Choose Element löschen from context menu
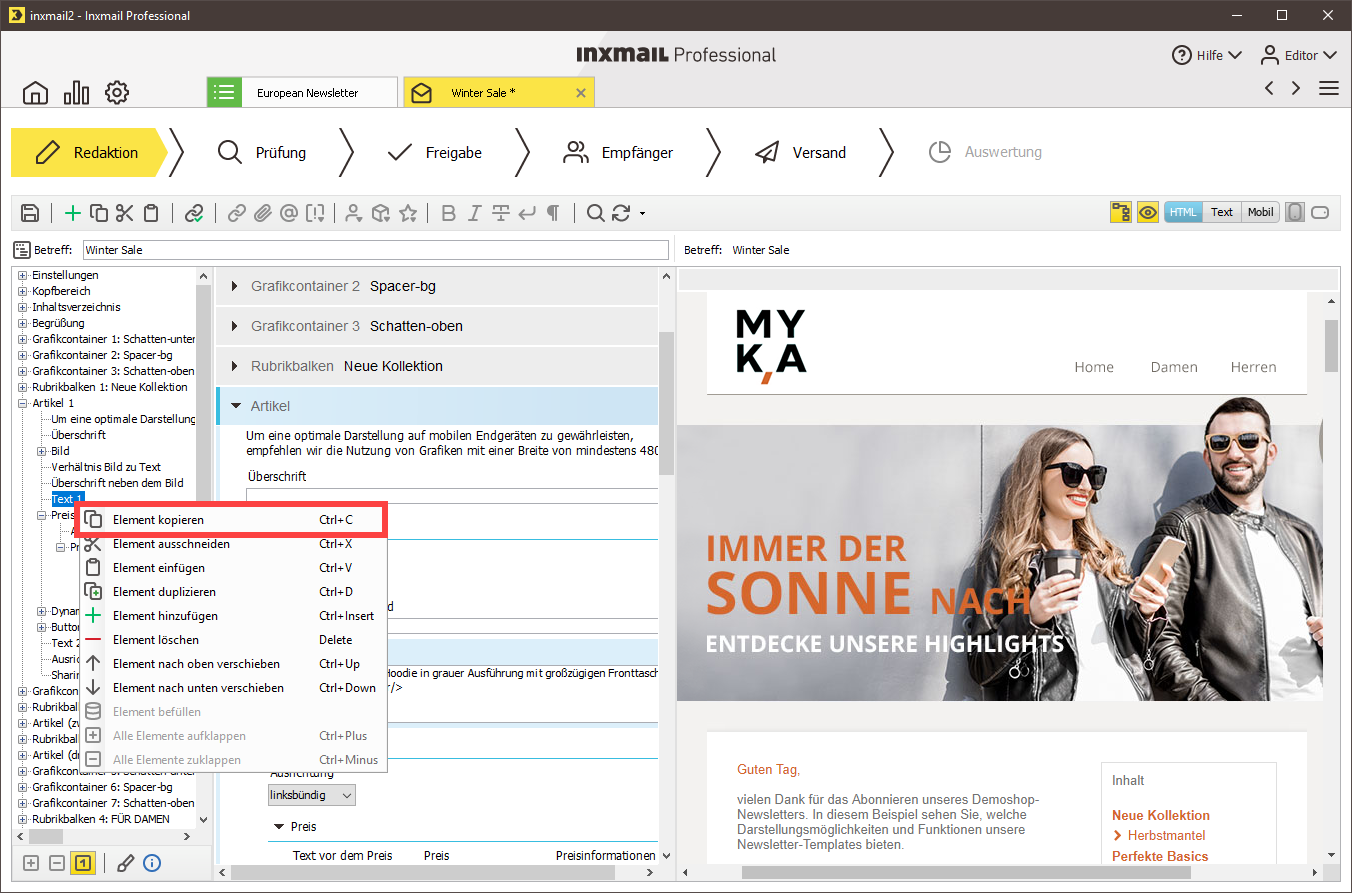This screenshot has height=893, width=1352. pyautogui.click(x=231, y=640)
